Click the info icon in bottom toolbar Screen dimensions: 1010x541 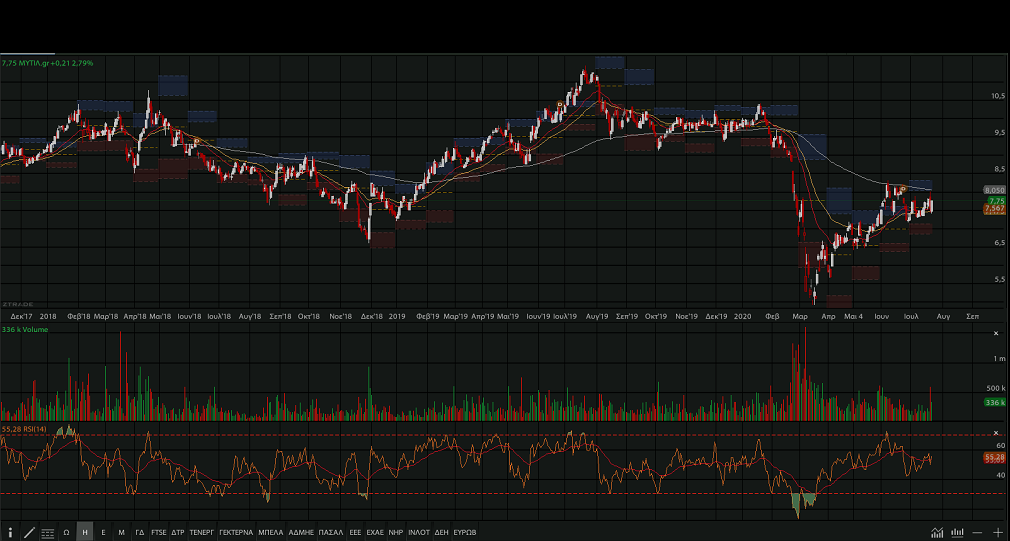pyautogui.click(x=10, y=532)
